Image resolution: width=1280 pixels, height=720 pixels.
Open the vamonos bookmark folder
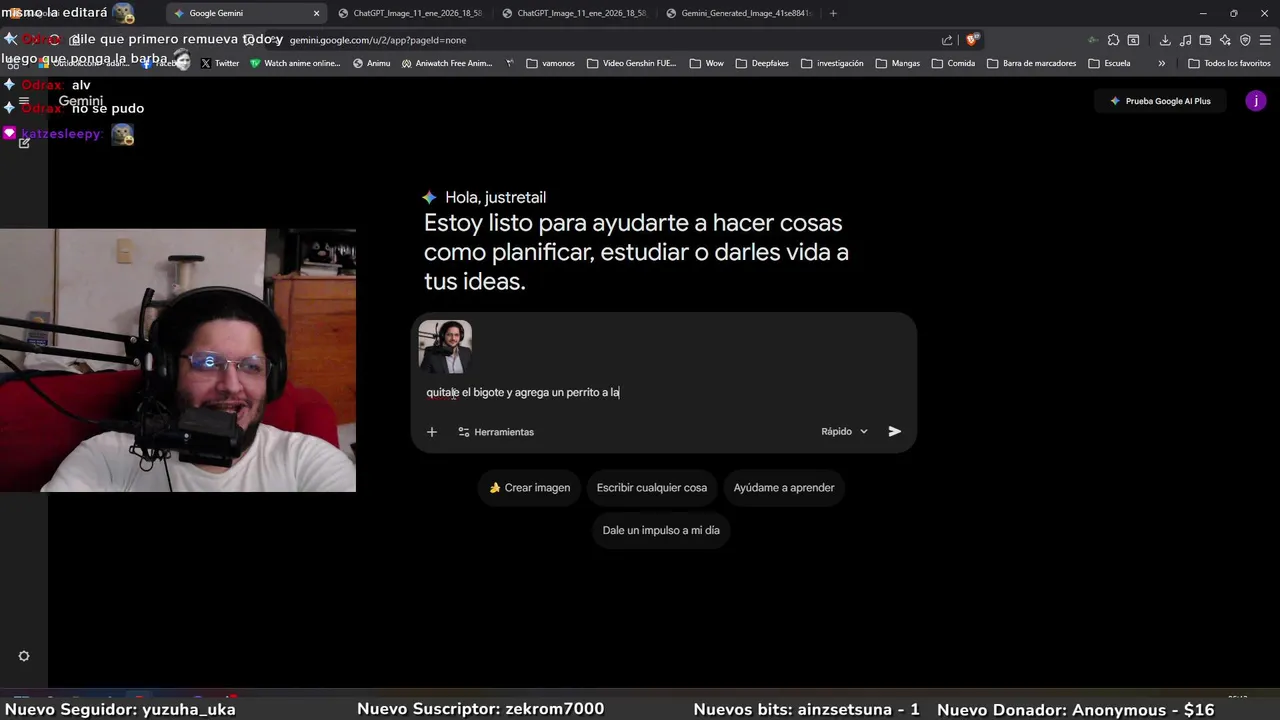(x=551, y=63)
